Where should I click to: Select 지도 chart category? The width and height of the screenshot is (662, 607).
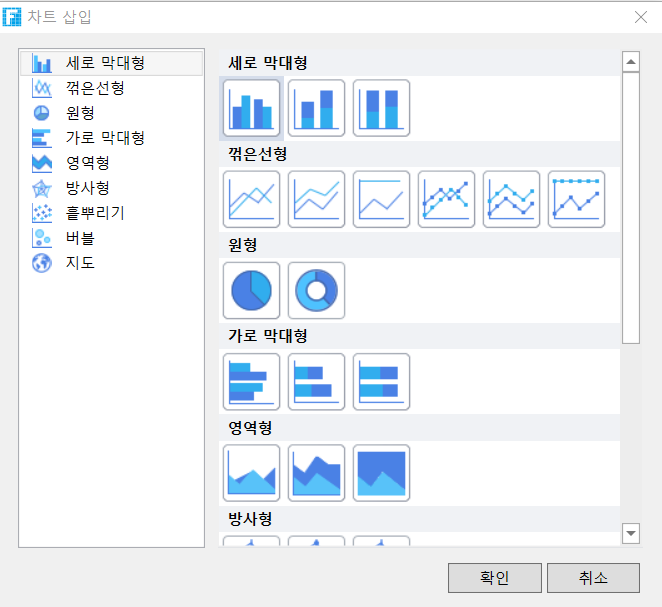tap(80, 263)
